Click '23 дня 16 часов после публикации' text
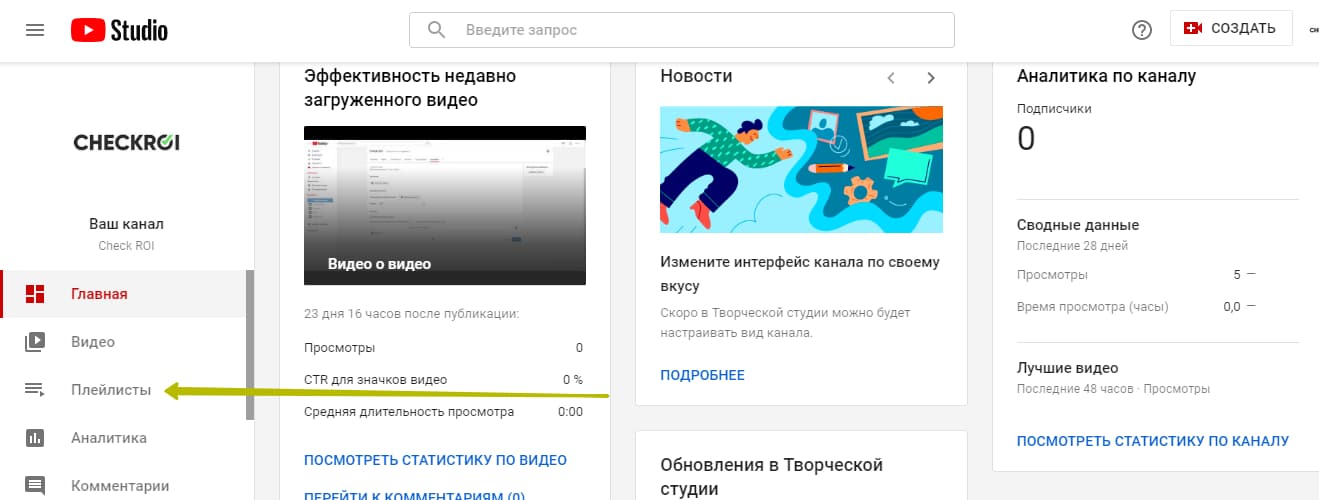 411,314
